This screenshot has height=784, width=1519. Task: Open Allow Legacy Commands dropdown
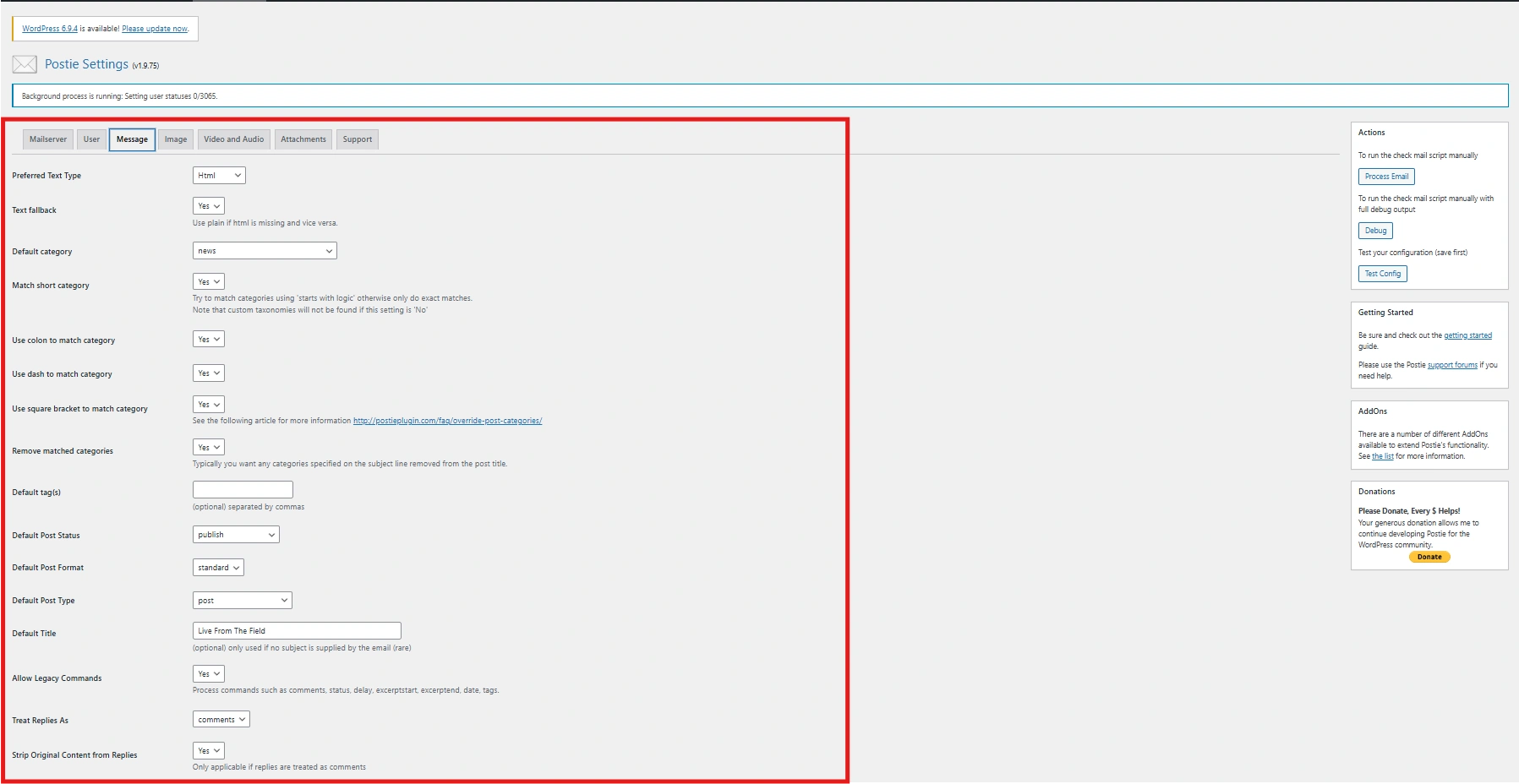click(209, 674)
